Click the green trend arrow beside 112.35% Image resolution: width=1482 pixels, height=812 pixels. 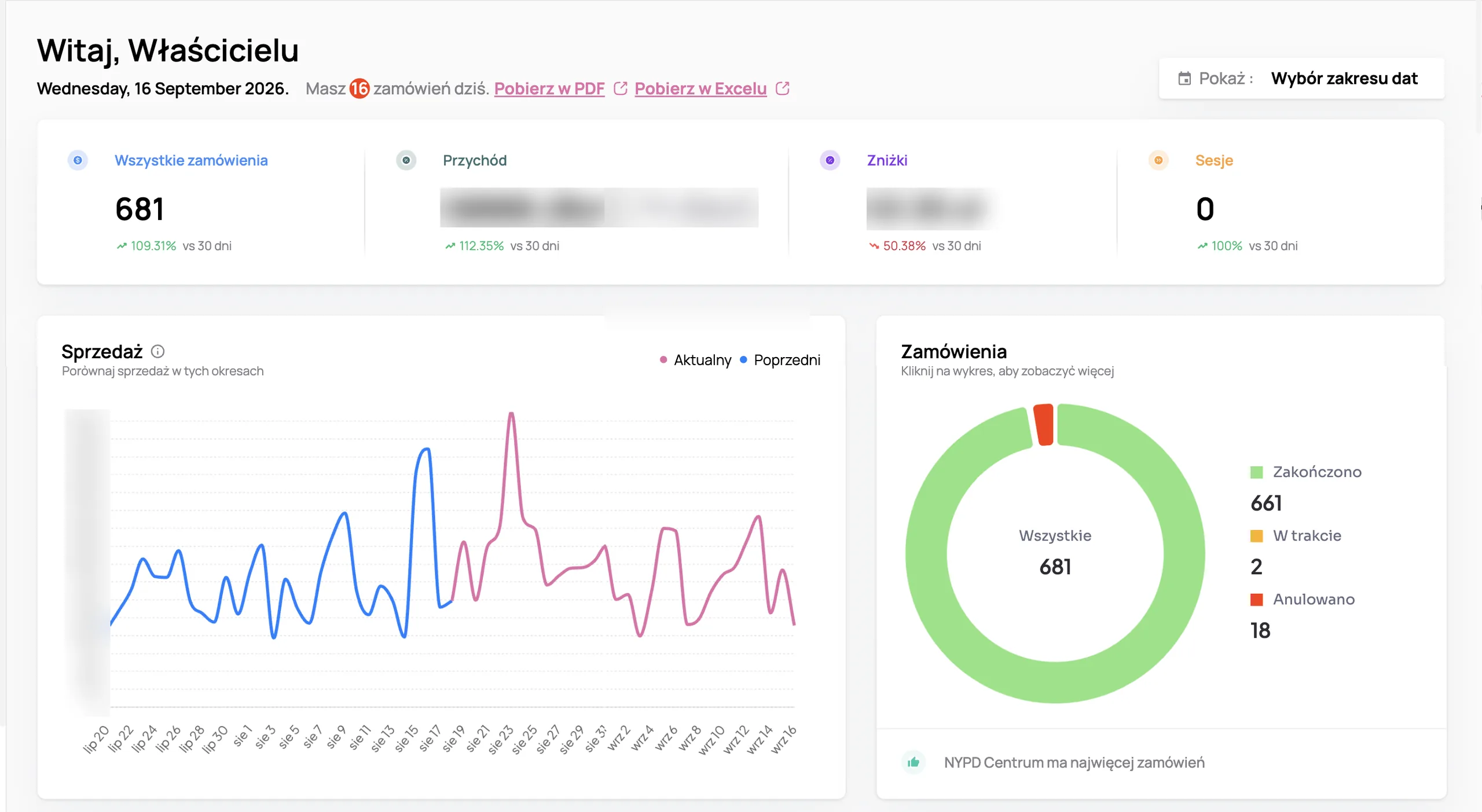pos(450,246)
